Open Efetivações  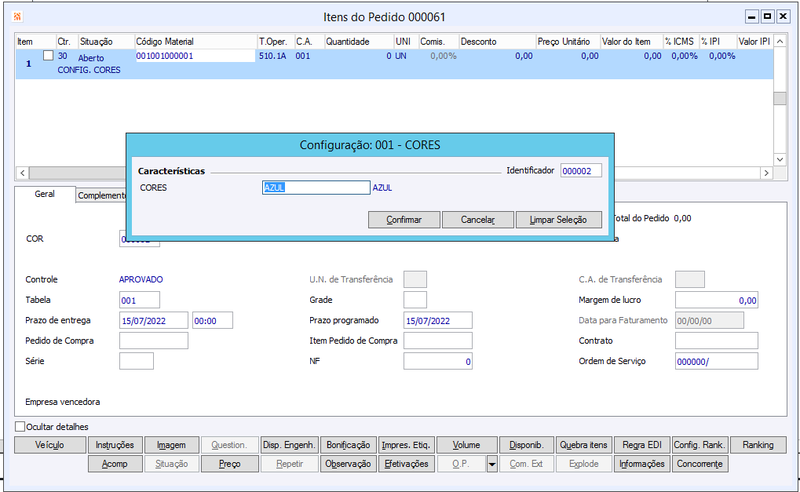click(406, 464)
